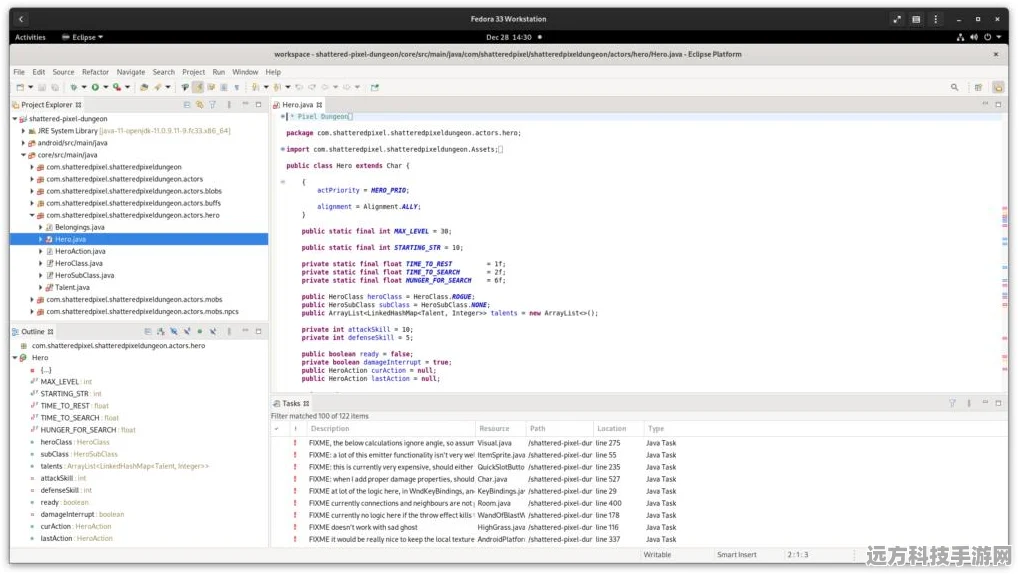Expand folded import section in the editor
Image resolution: width=1018 pixels, height=574 pixels.
tap(282, 149)
